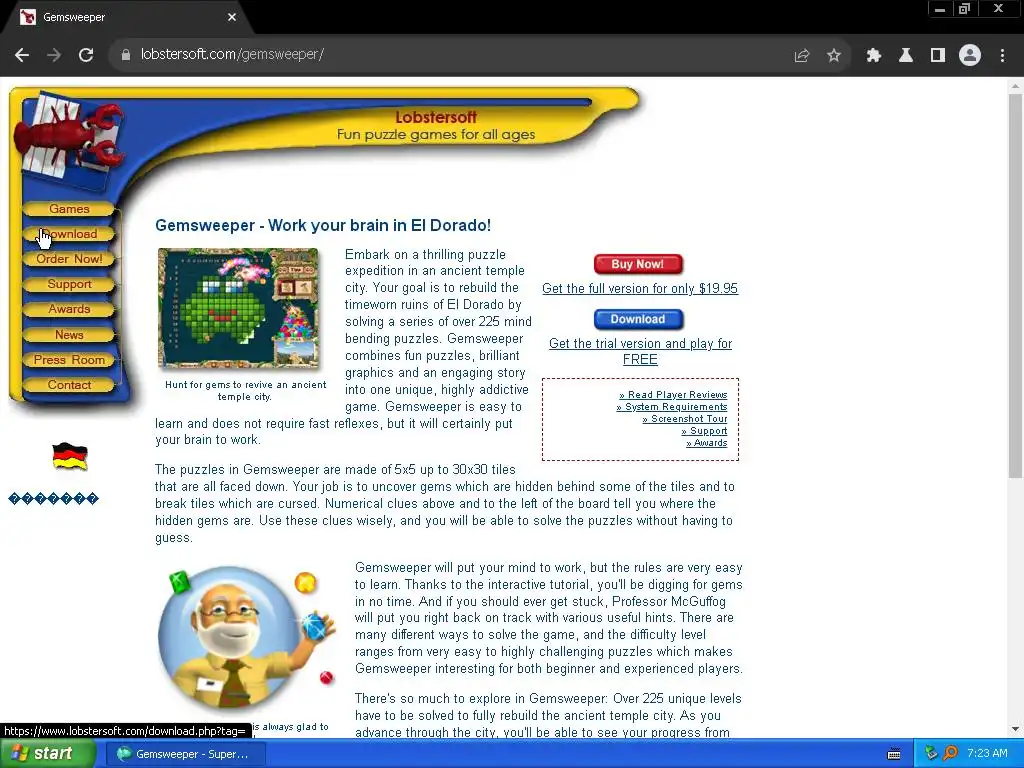This screenshot has height=768, width=1024.
Task: Click the Gemsweeper game screenshot thumbnail
Action: point(238,308)
